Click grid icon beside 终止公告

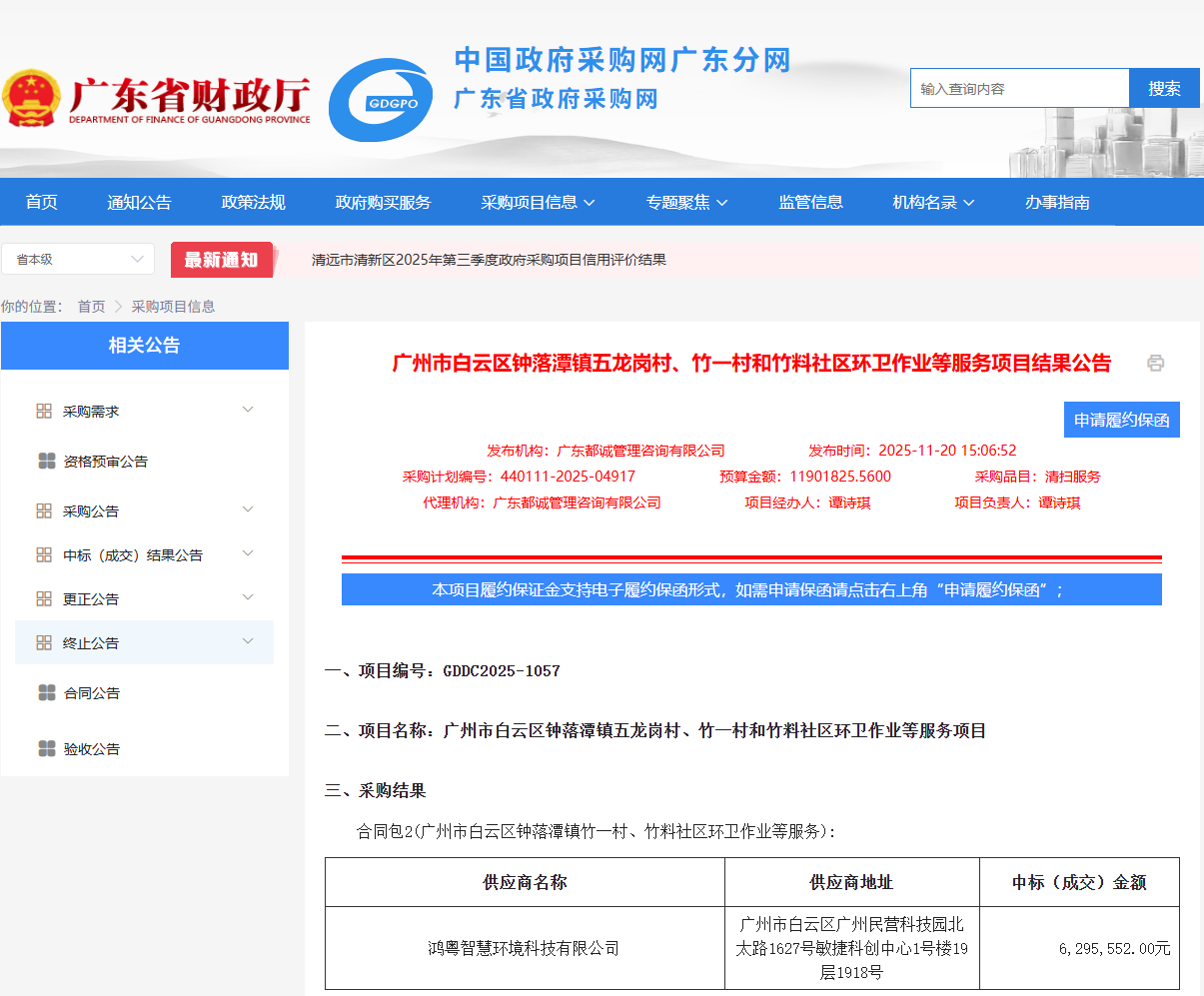click(x=44, y=642)
